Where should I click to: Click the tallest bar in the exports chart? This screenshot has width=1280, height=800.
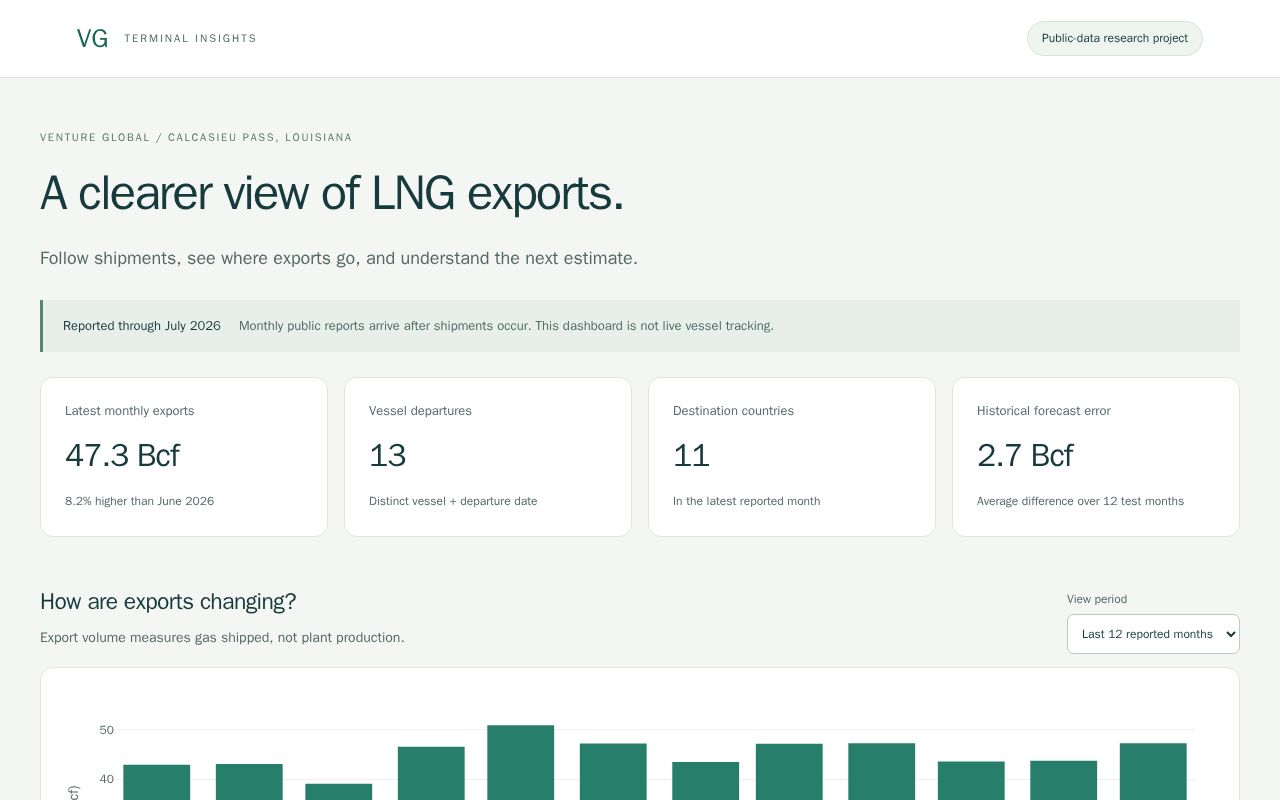coord(520,762)
